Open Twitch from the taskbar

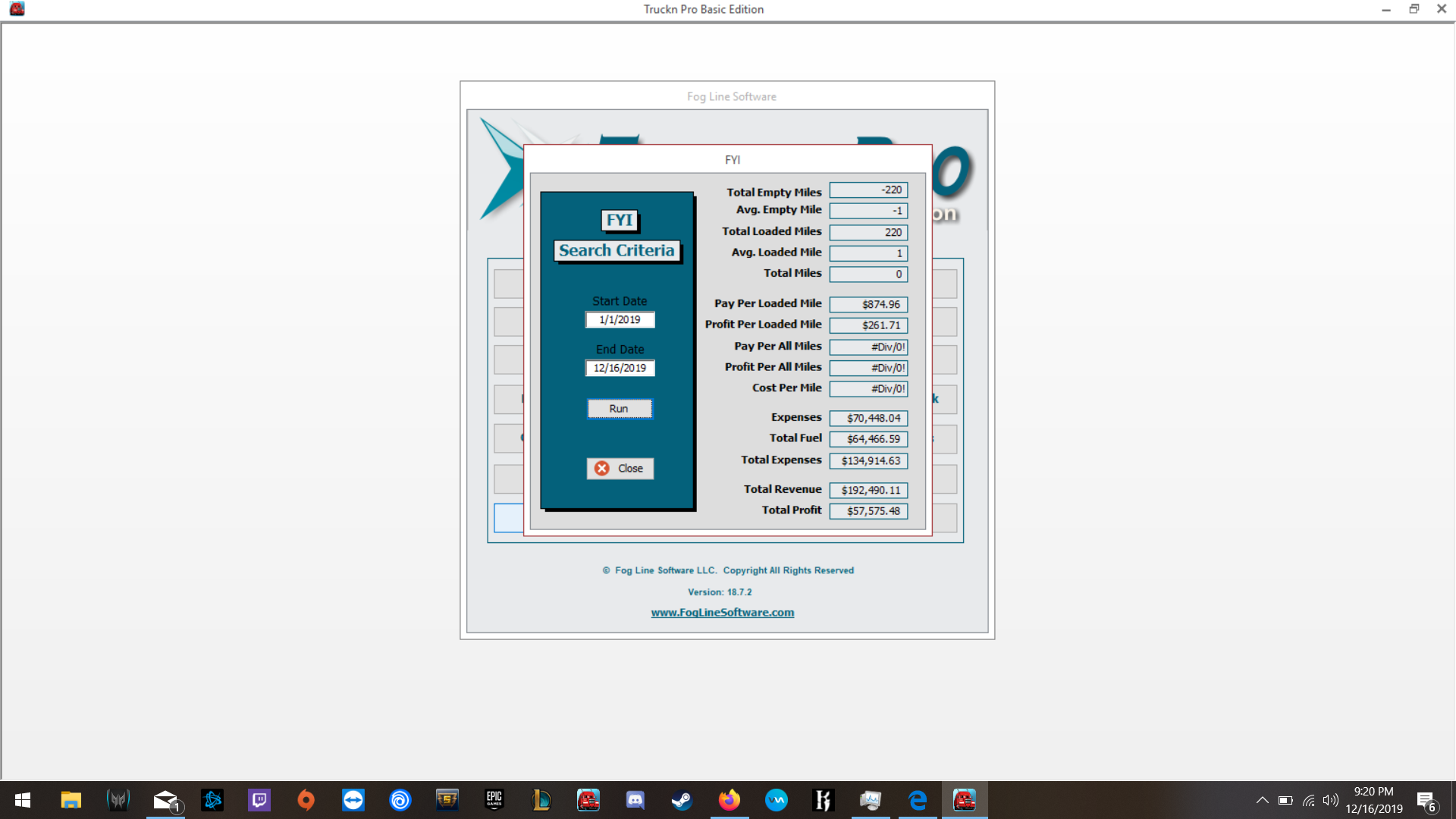tap(259, 800)
